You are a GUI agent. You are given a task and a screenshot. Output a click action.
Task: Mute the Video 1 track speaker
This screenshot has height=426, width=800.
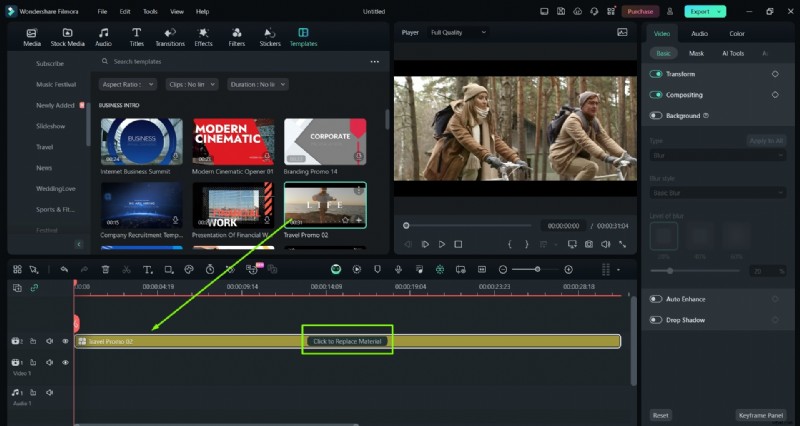[49, 362]
